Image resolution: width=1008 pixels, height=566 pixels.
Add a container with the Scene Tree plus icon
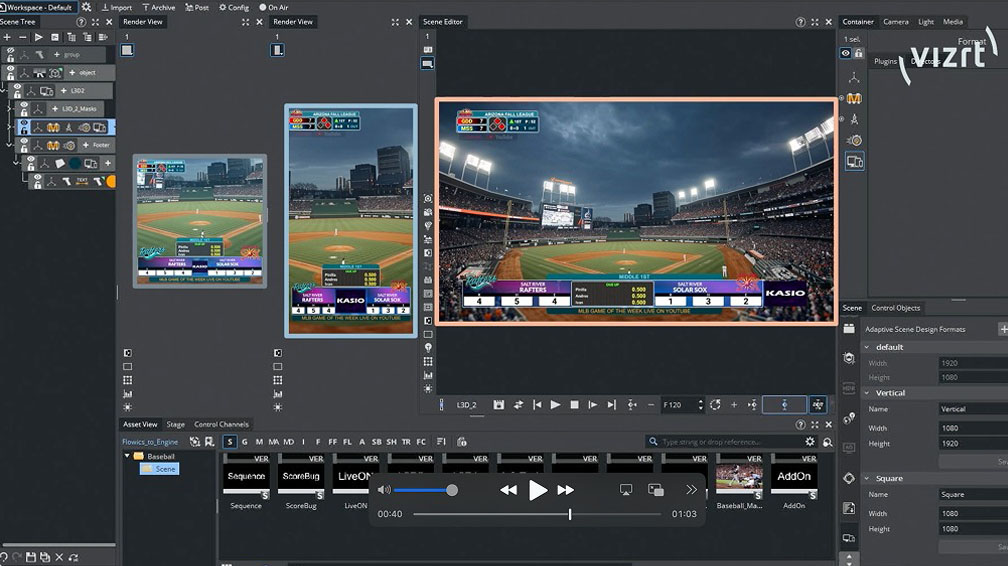[x=7, y=37]
